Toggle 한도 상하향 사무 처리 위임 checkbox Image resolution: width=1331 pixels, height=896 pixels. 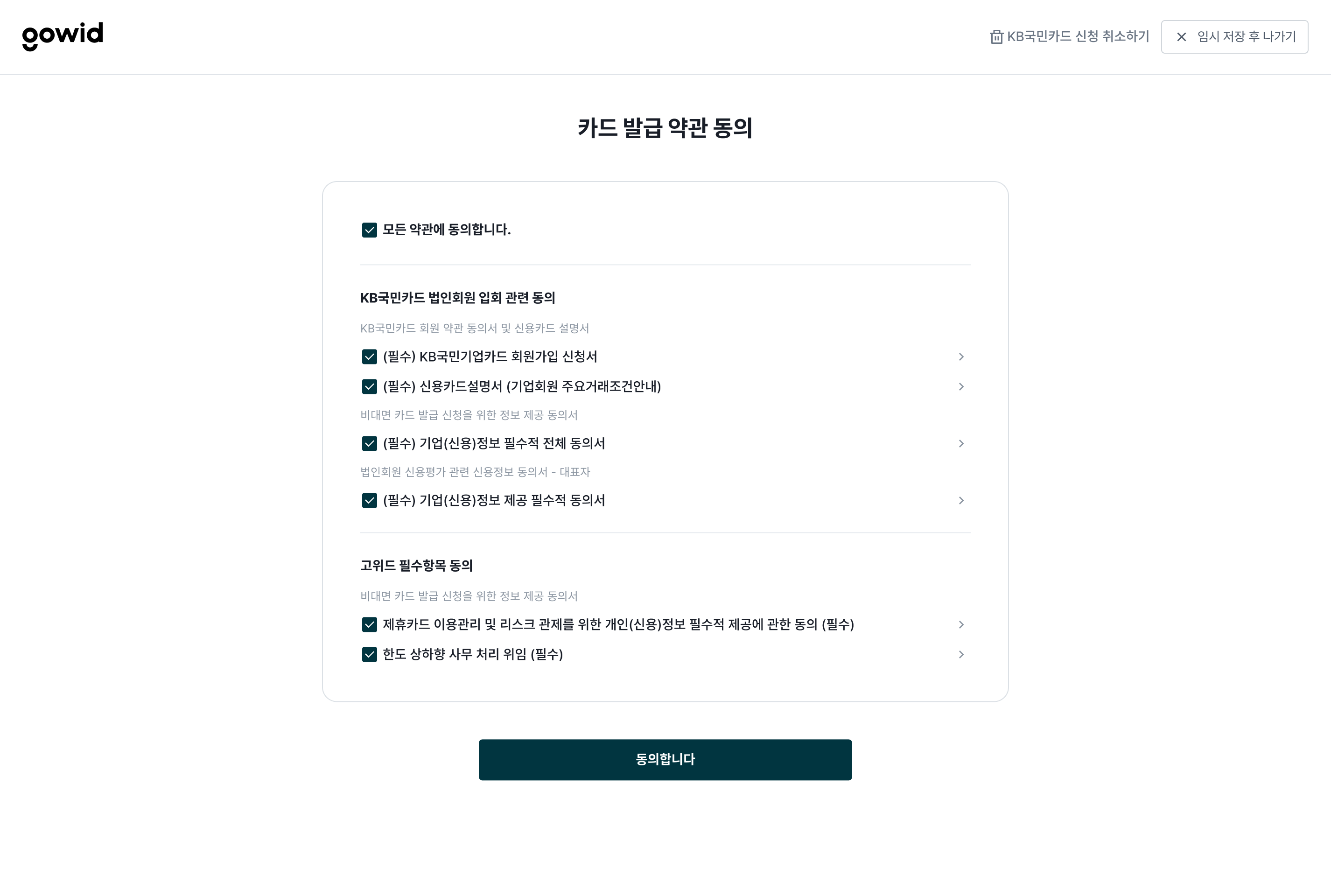point(369,654)
